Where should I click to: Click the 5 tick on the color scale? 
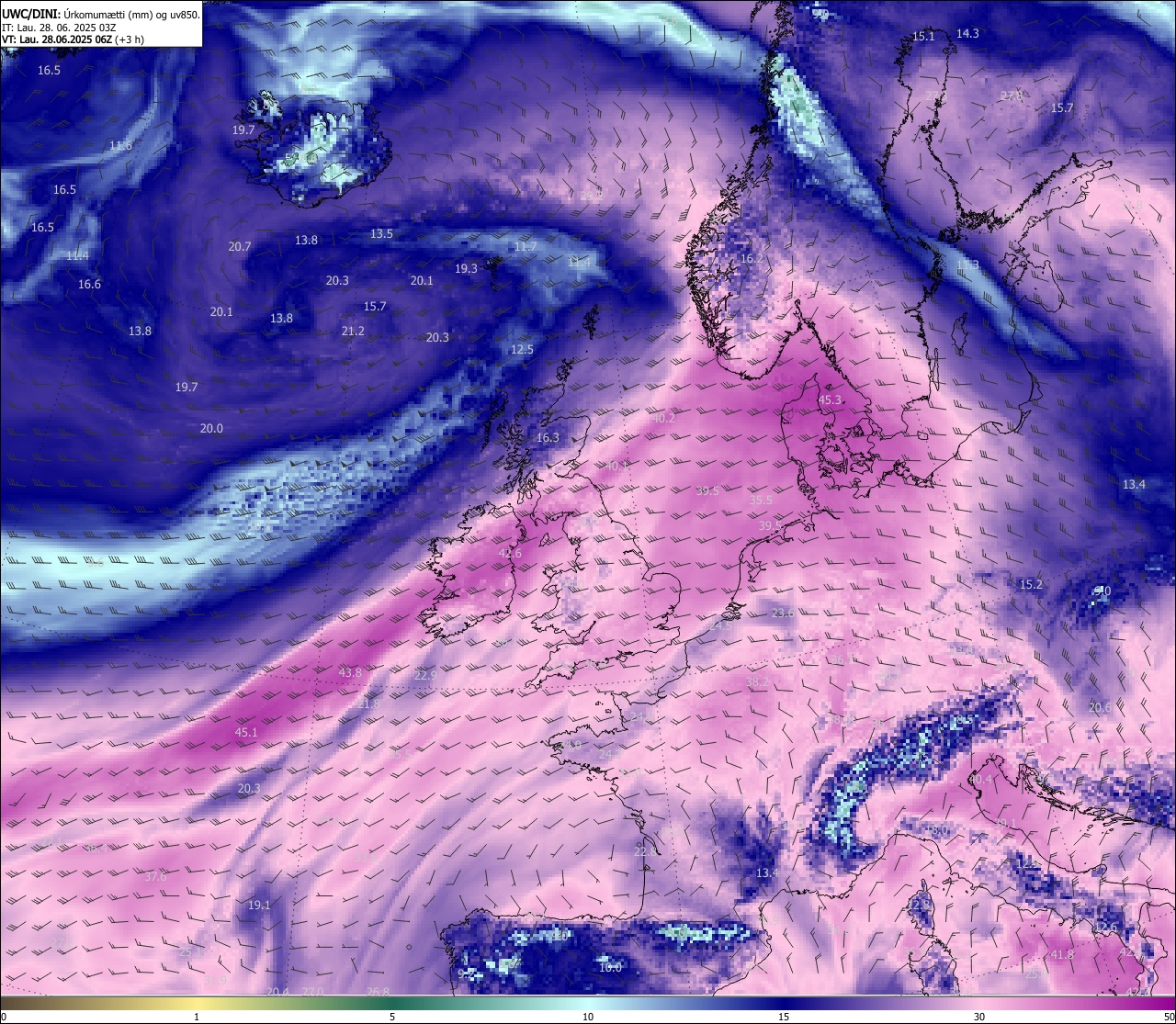pyautogui.click(x=392, y=1017)
